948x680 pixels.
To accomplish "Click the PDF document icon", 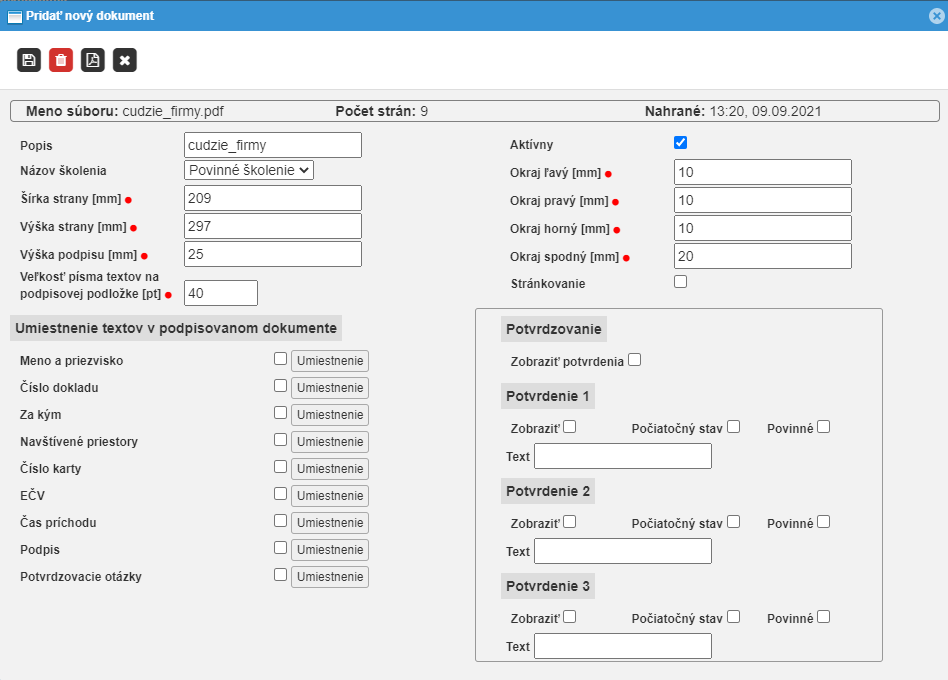I will pos(93,60).
